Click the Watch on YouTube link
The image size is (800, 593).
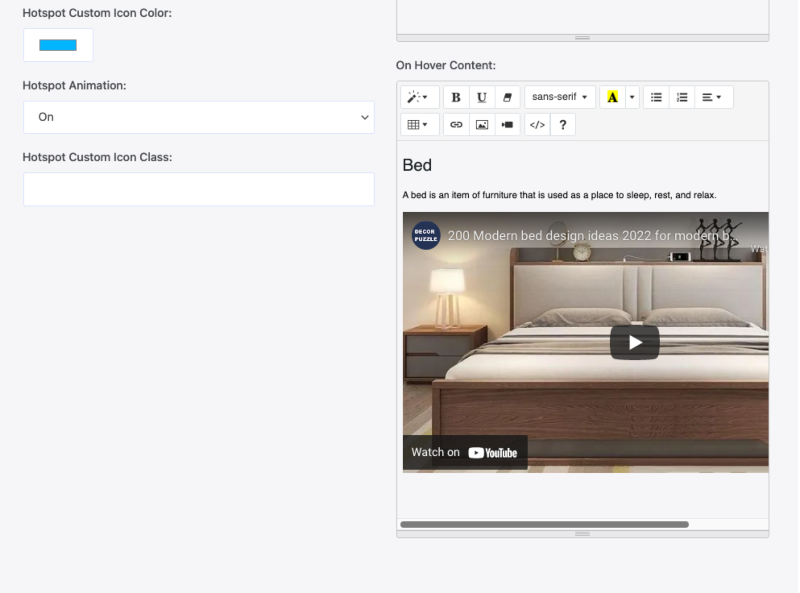click(x=465, y=452)
